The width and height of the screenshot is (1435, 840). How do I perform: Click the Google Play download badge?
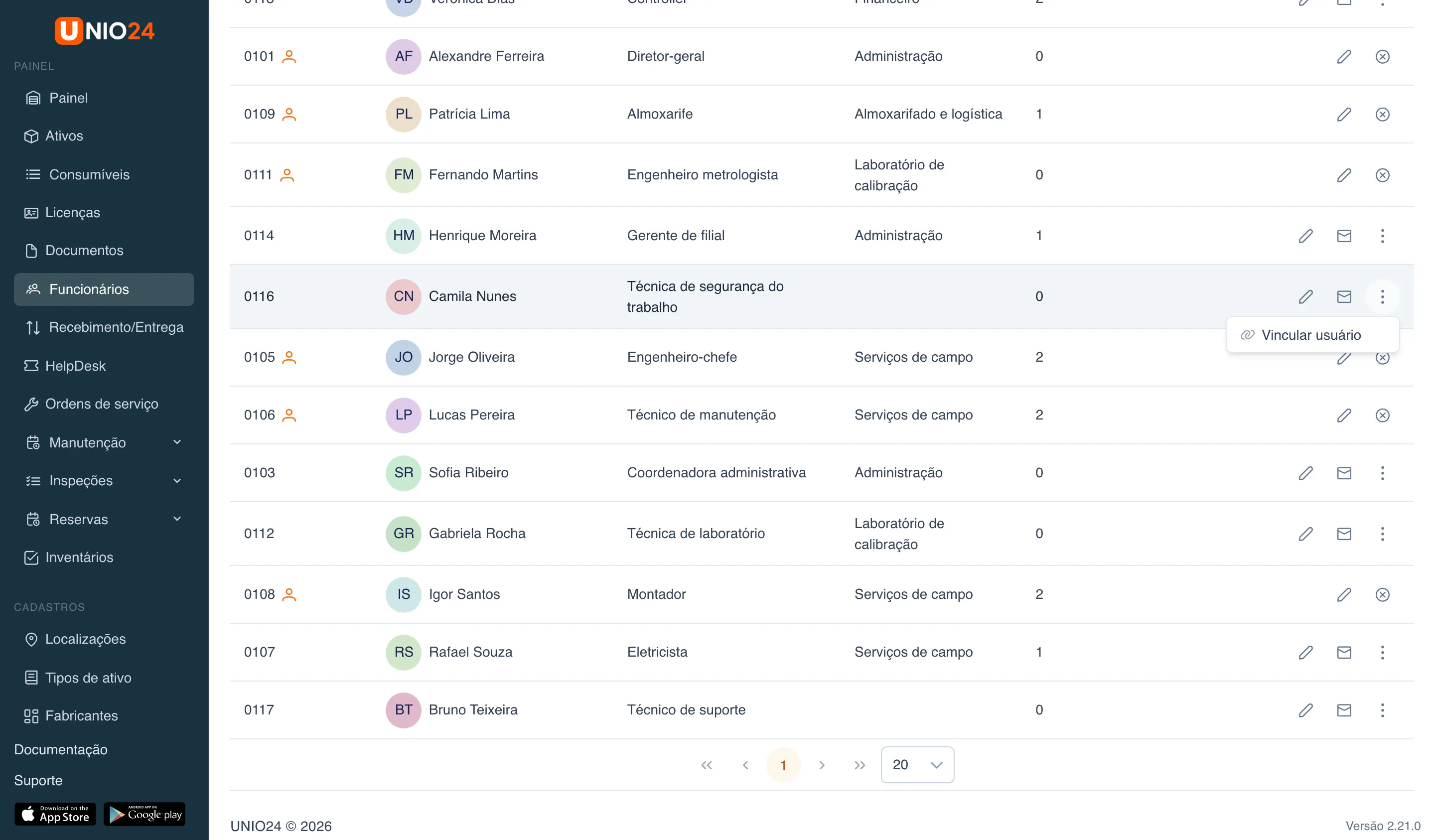tap(144, 815)
